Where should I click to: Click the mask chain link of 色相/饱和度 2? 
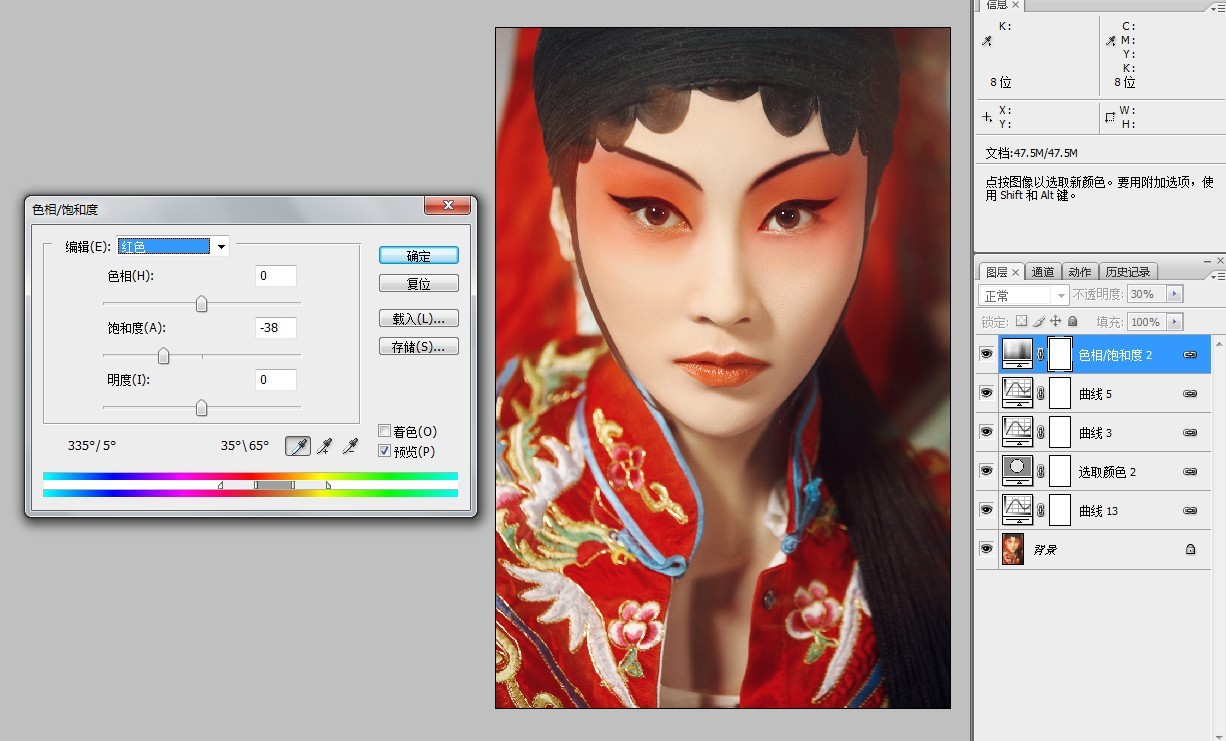[1041, 355]
